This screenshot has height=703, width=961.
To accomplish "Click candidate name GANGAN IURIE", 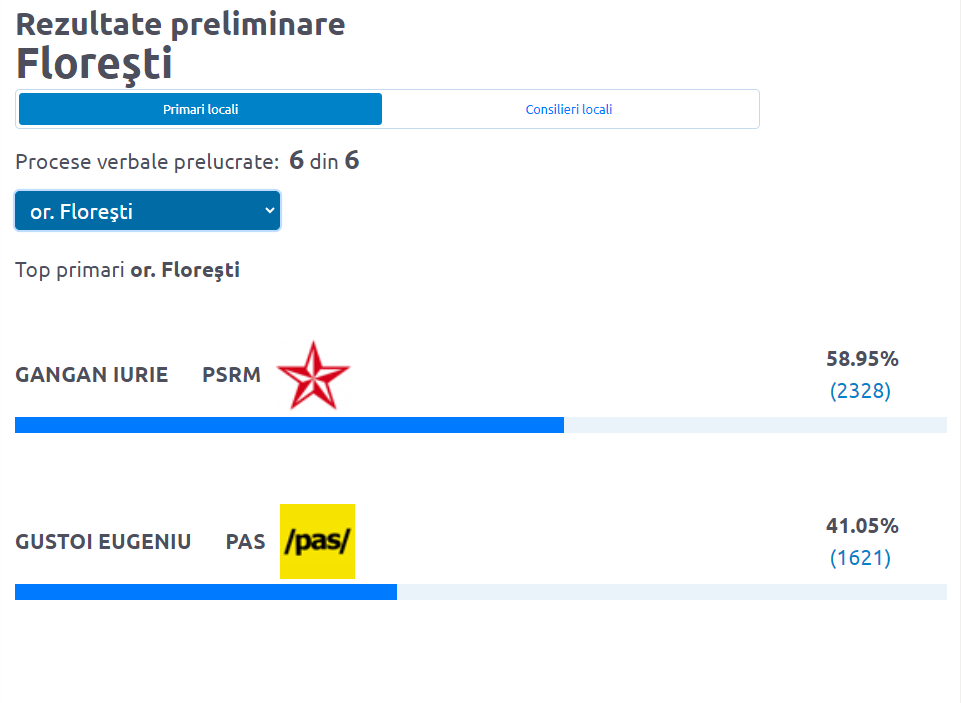I will 91,375.
